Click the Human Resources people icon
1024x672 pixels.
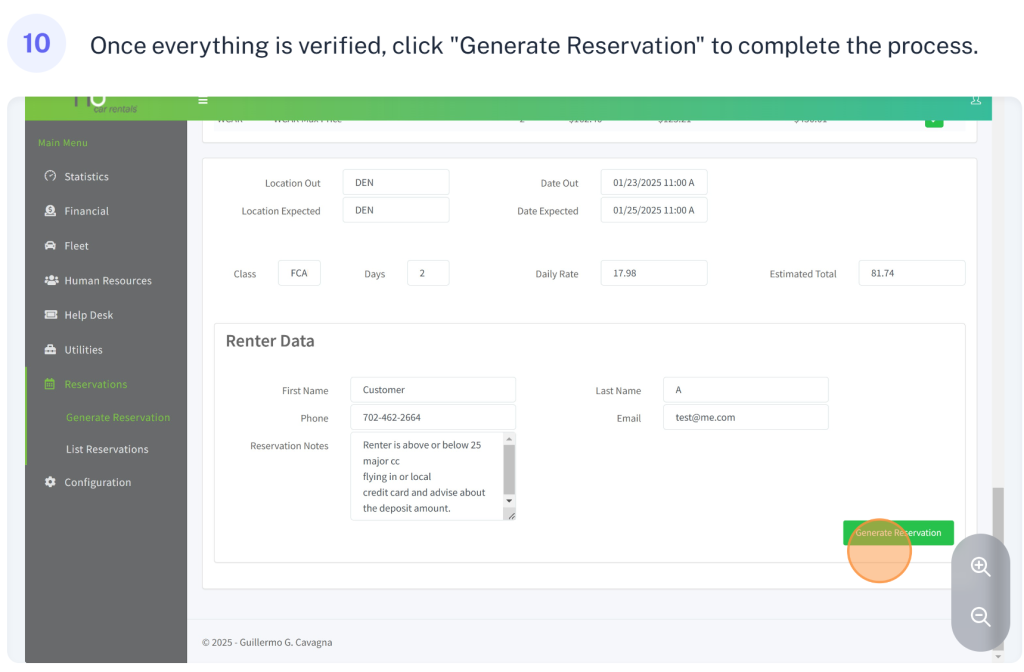pyautogui.click(x=51, y=281)
